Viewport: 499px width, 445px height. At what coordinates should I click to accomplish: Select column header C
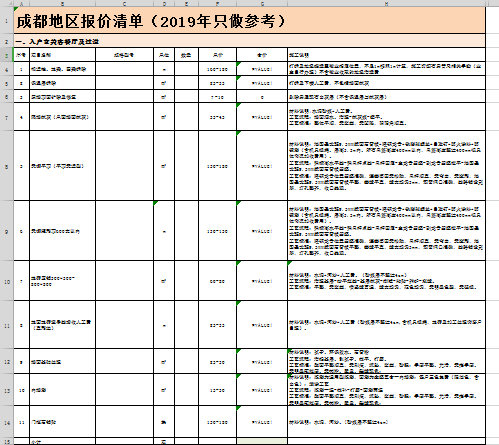[124, 3]
